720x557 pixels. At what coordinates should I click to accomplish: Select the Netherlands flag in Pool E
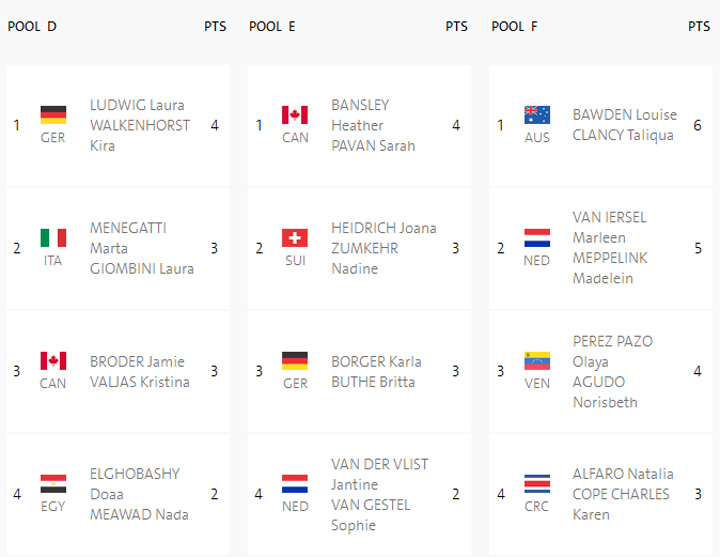point(295,484)
